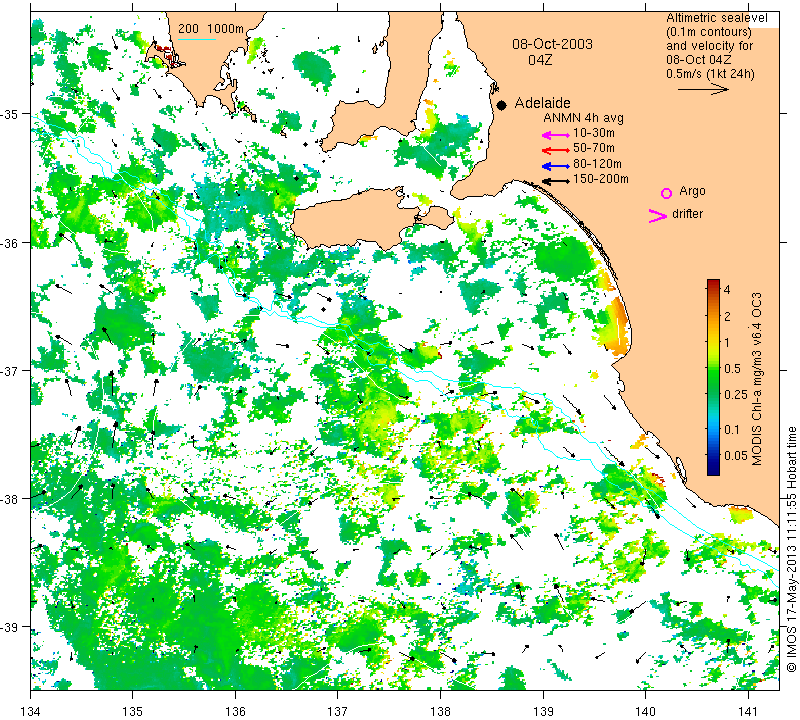Click the longitude label 138
The width and height of the screenshot is (800, 720).
click(440, 711)
